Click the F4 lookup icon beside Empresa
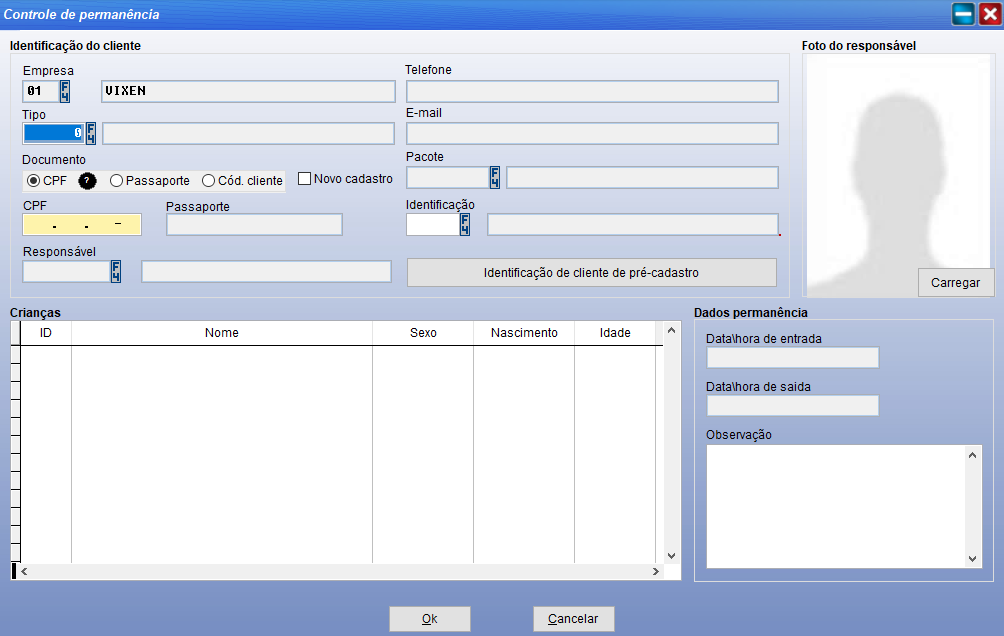The width and height of the screenshot is (1004, 636). click(x=65, y=92)
